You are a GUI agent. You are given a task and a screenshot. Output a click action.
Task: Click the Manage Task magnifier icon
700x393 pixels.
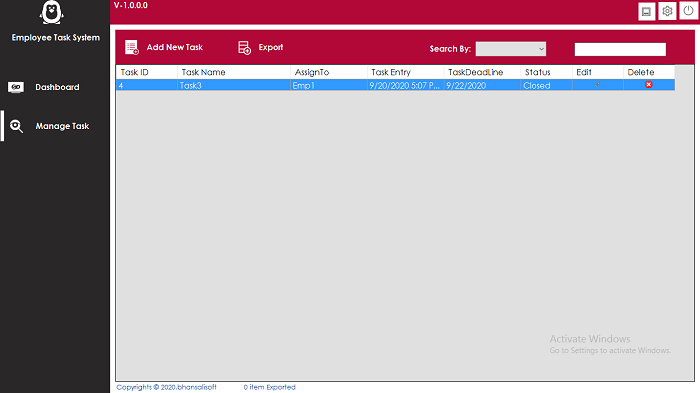tap(16, 126)
